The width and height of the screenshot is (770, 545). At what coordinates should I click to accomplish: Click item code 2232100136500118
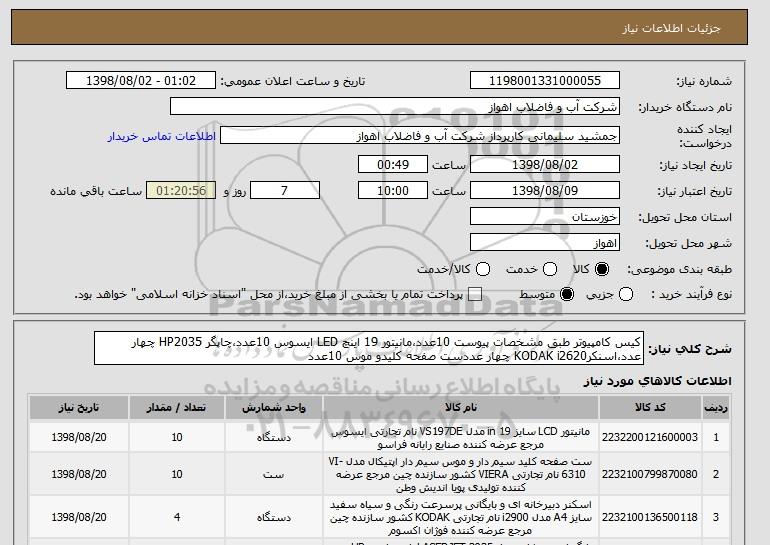[x=650, y=517]
